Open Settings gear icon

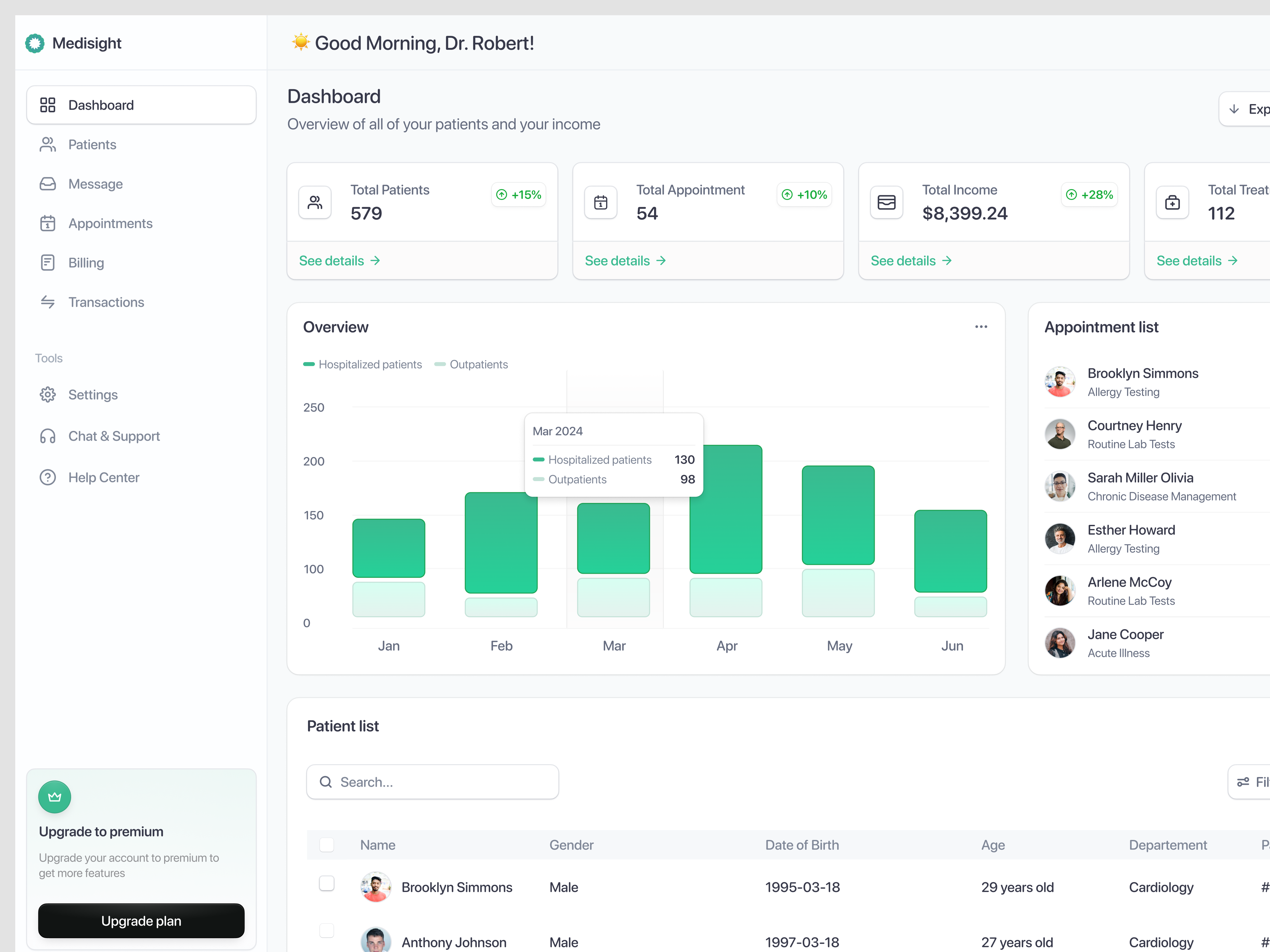[x=48, y=394]
